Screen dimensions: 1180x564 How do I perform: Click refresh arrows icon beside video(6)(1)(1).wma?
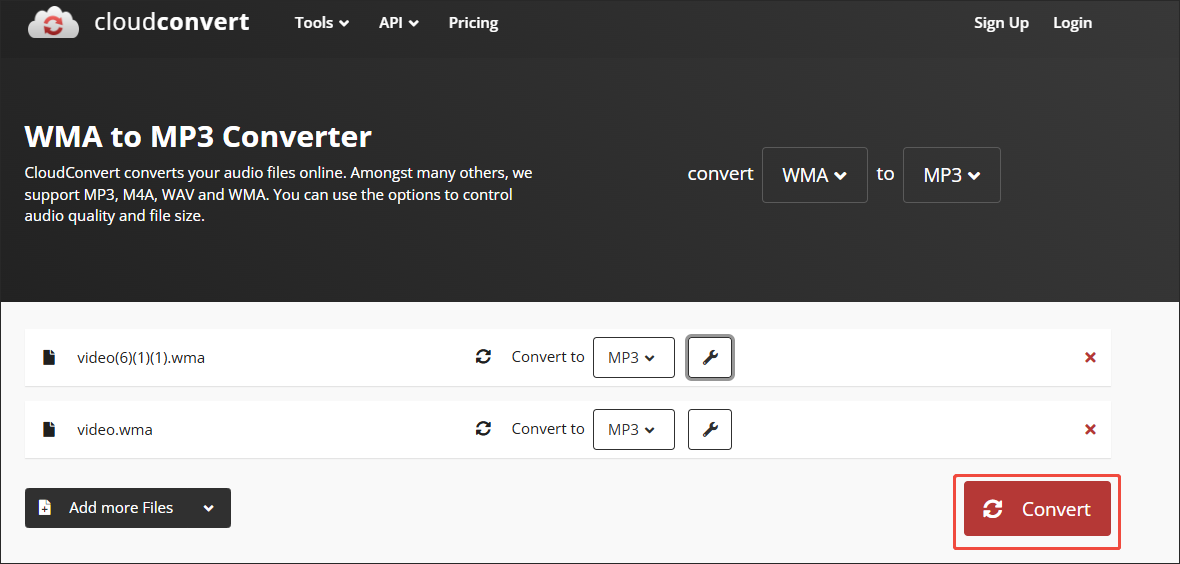483,357
